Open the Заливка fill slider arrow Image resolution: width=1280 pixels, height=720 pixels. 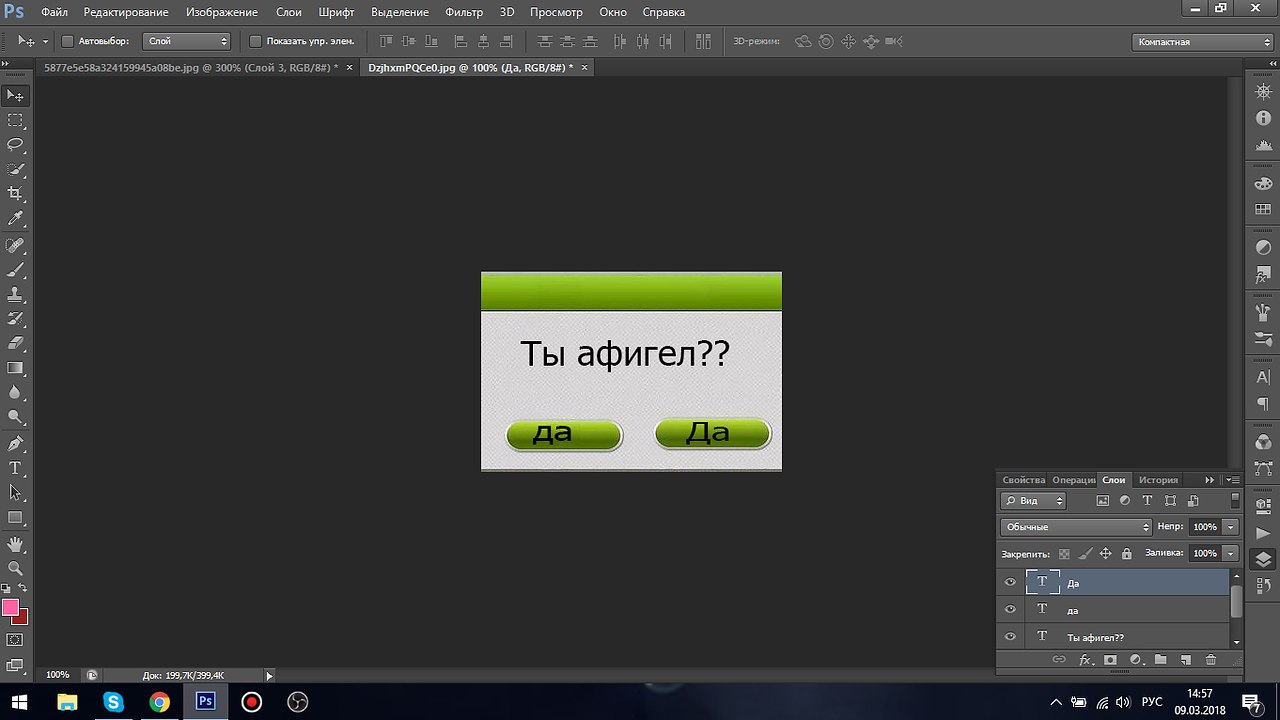click(x=1231, y=553)
